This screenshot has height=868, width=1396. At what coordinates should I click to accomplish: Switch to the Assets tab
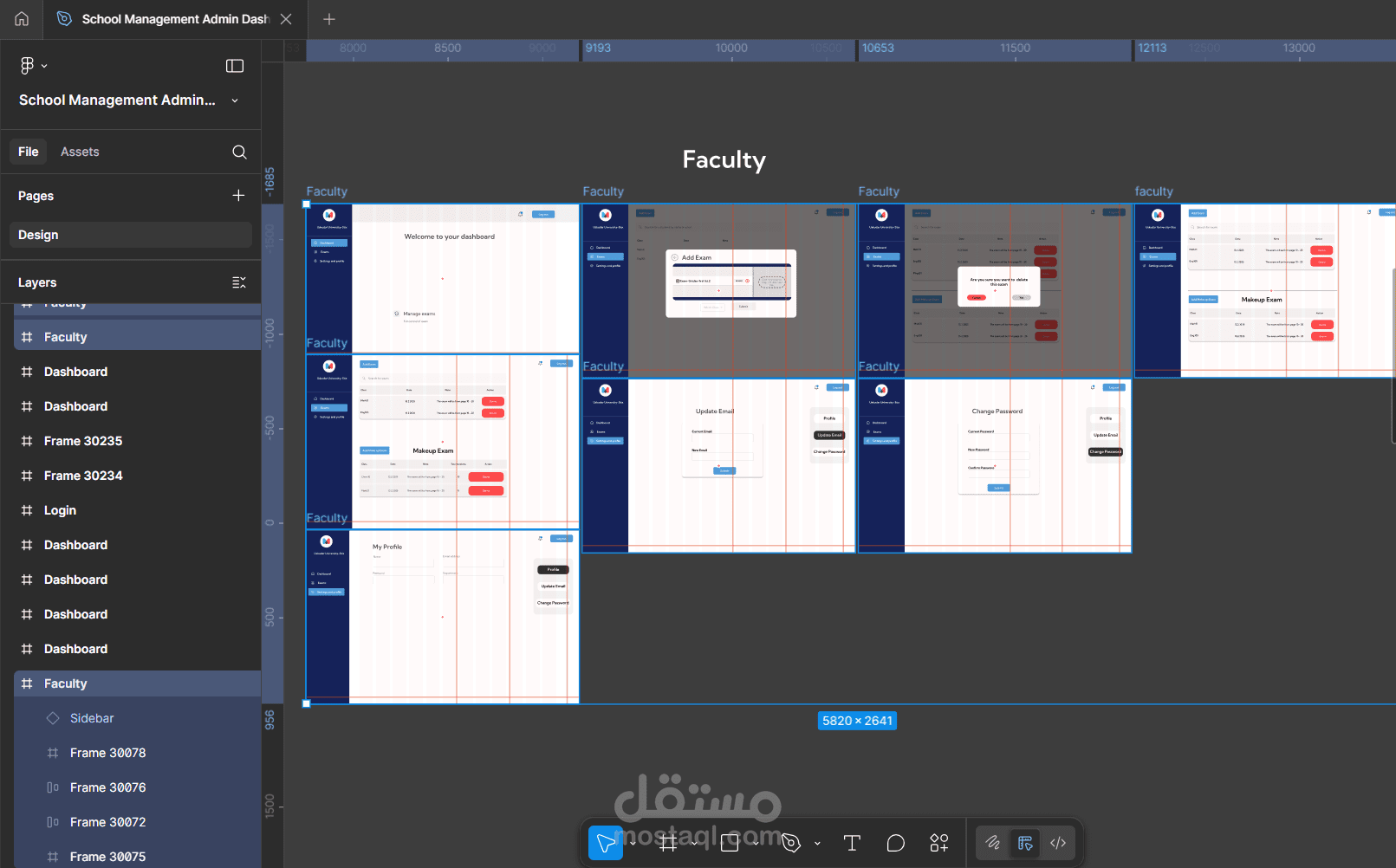(80, 152)
